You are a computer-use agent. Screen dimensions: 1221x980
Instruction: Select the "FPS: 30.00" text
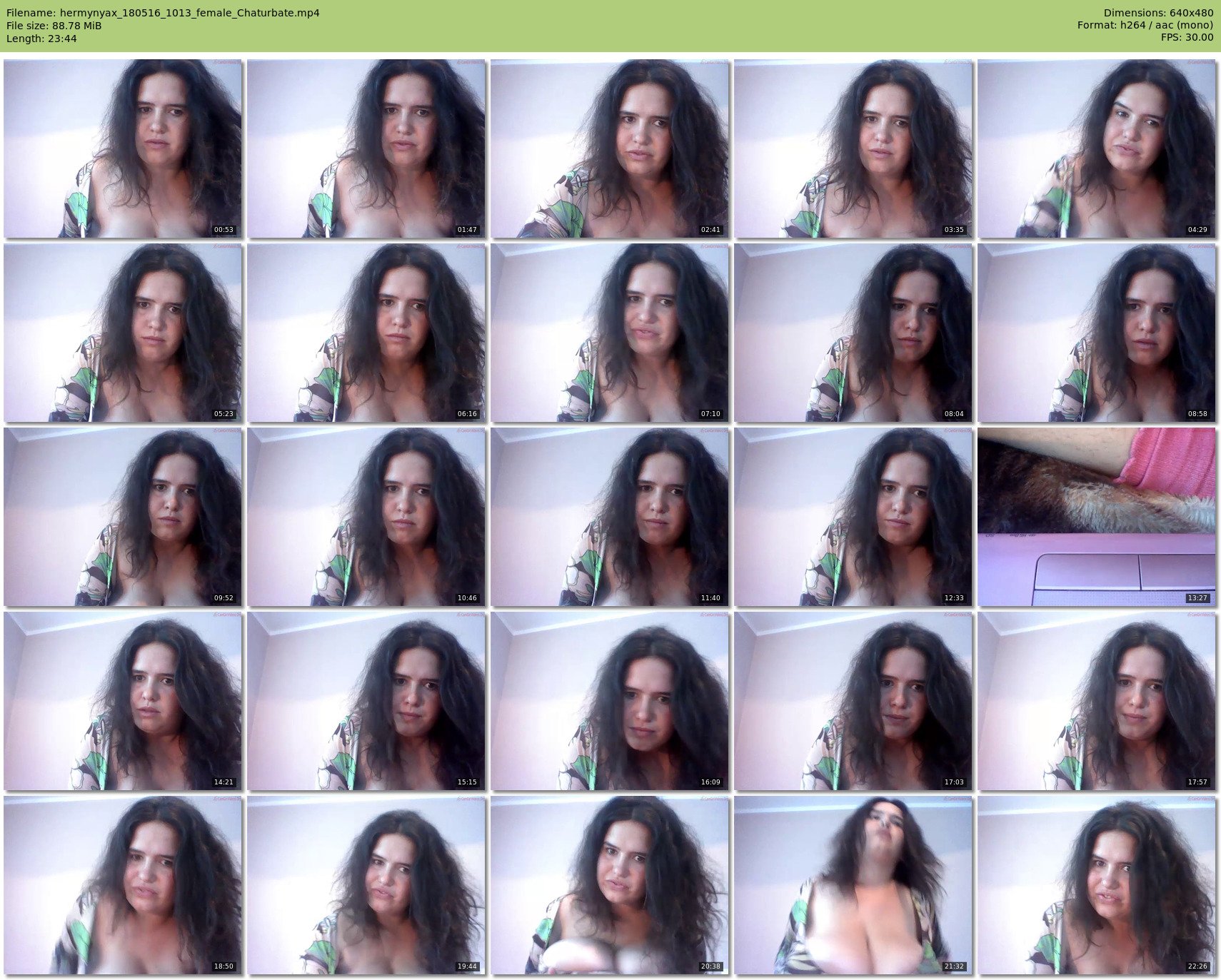[1187, 37]
